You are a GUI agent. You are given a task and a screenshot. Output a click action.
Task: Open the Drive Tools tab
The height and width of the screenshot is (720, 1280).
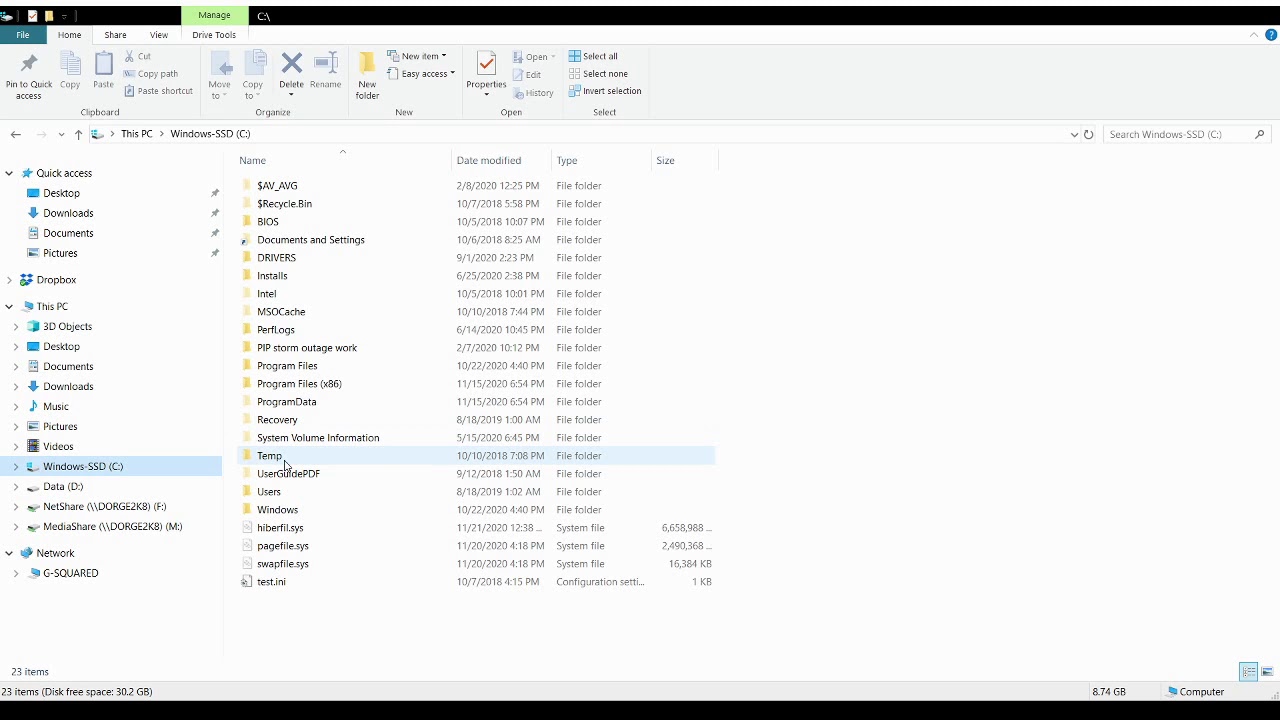(x=214, y=35)
